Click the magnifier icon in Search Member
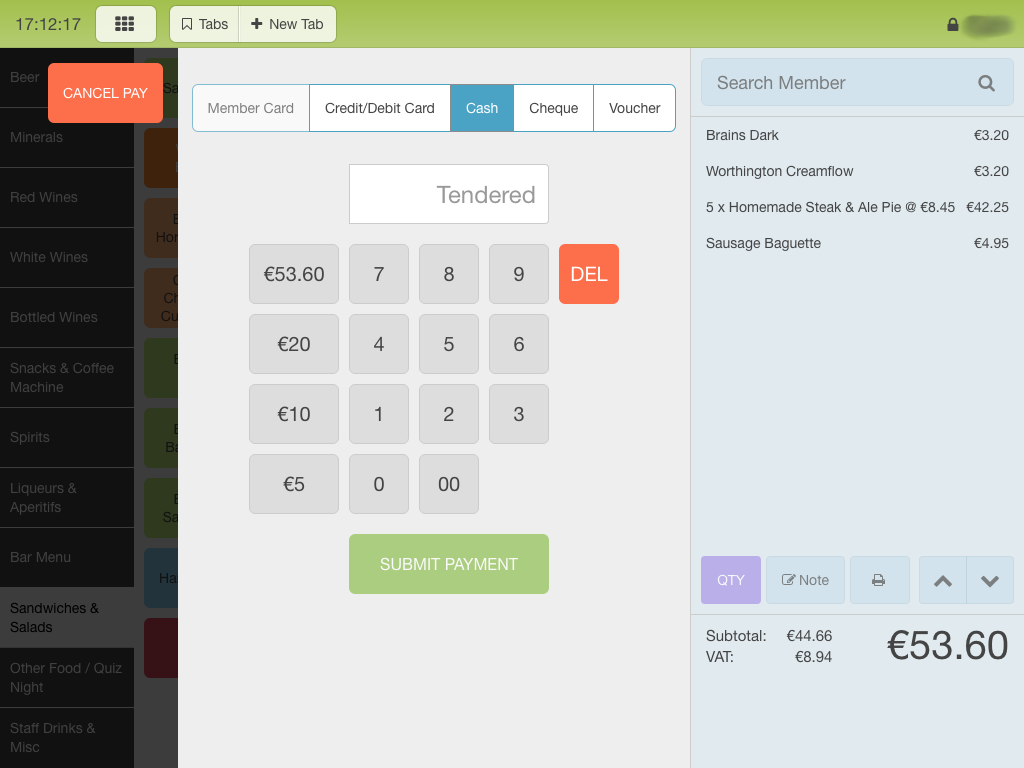The width and height of the screenshot is (1024, 768). point(986,83)
